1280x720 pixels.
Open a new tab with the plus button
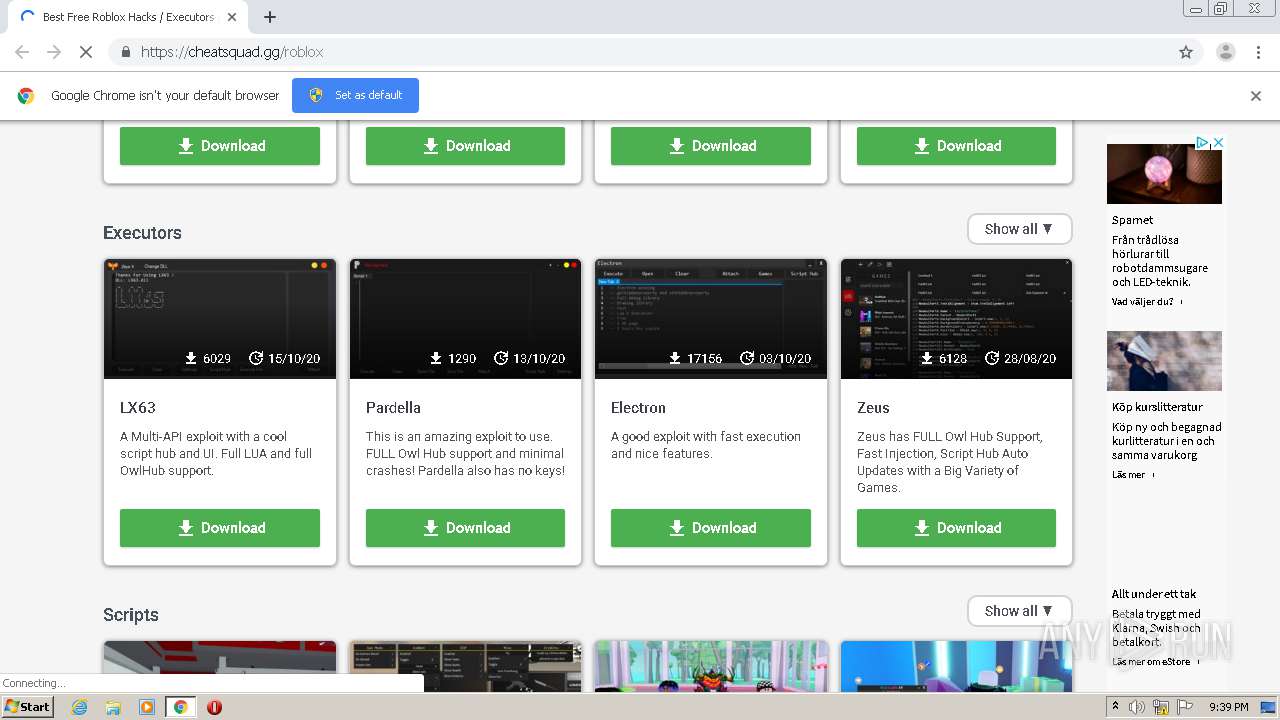coord(270,17)
